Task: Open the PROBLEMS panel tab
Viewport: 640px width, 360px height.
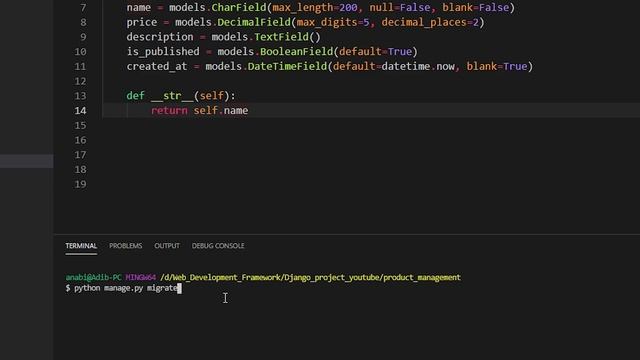Action: (126, 246)
